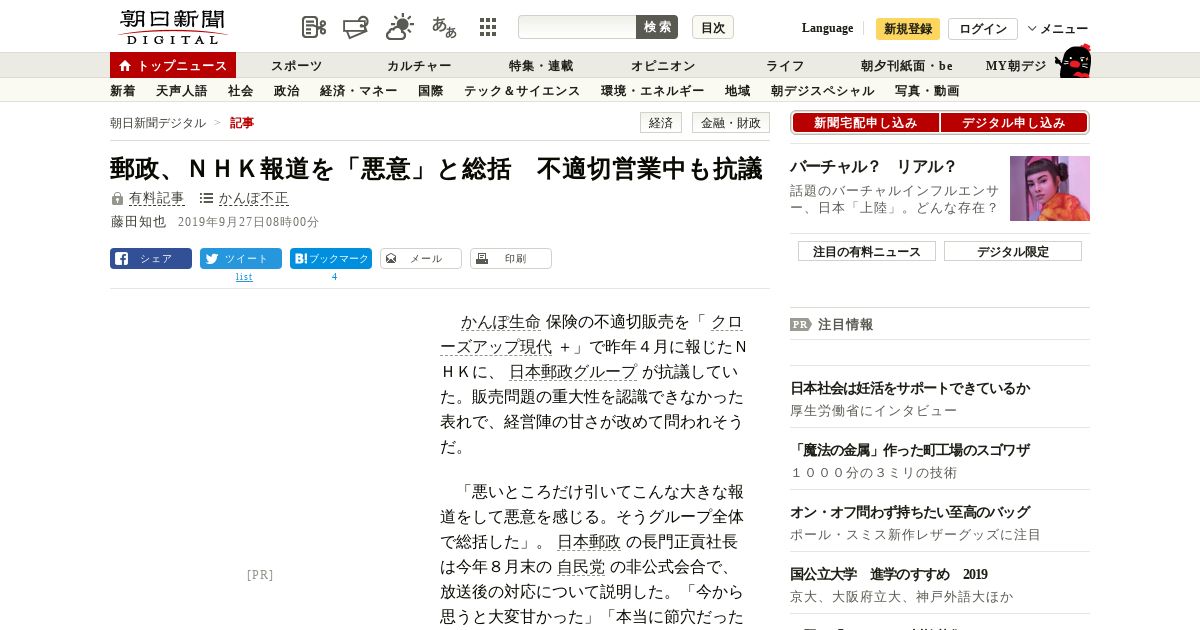Click the list icon beside かんぽ不正
The height and width of the screenshot is (630, 1200).
pyautogui.click(x=206, y=199)
